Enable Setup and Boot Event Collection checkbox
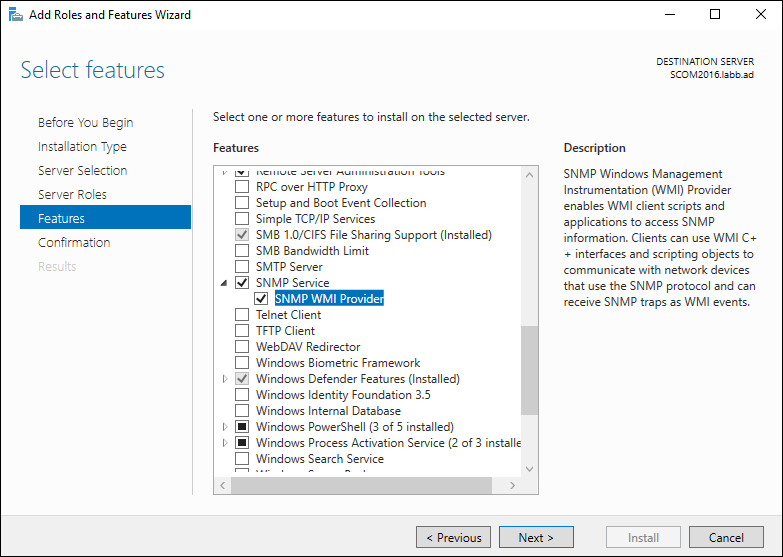This screenshot has height=557, width=783. 242,203
